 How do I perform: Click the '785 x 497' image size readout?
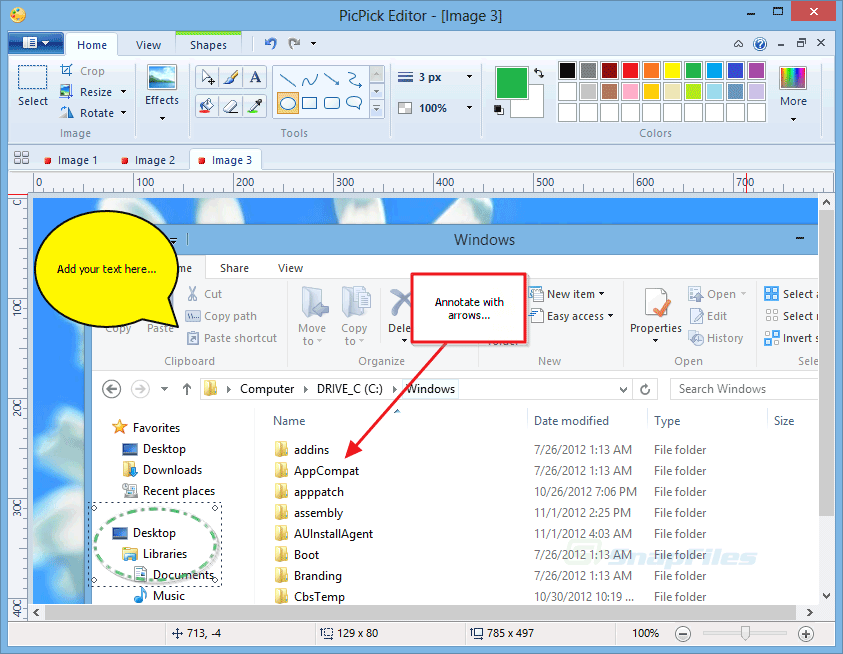(502, 634)
